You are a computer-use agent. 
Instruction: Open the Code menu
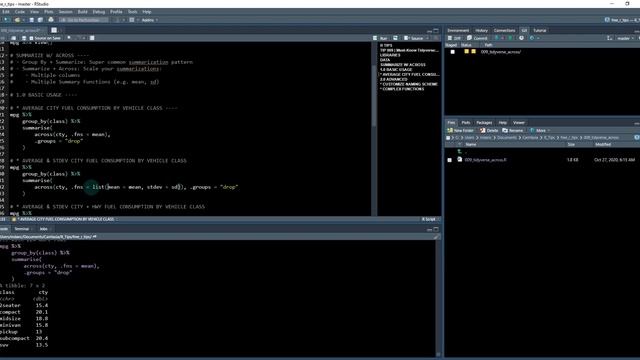(20, 12)
